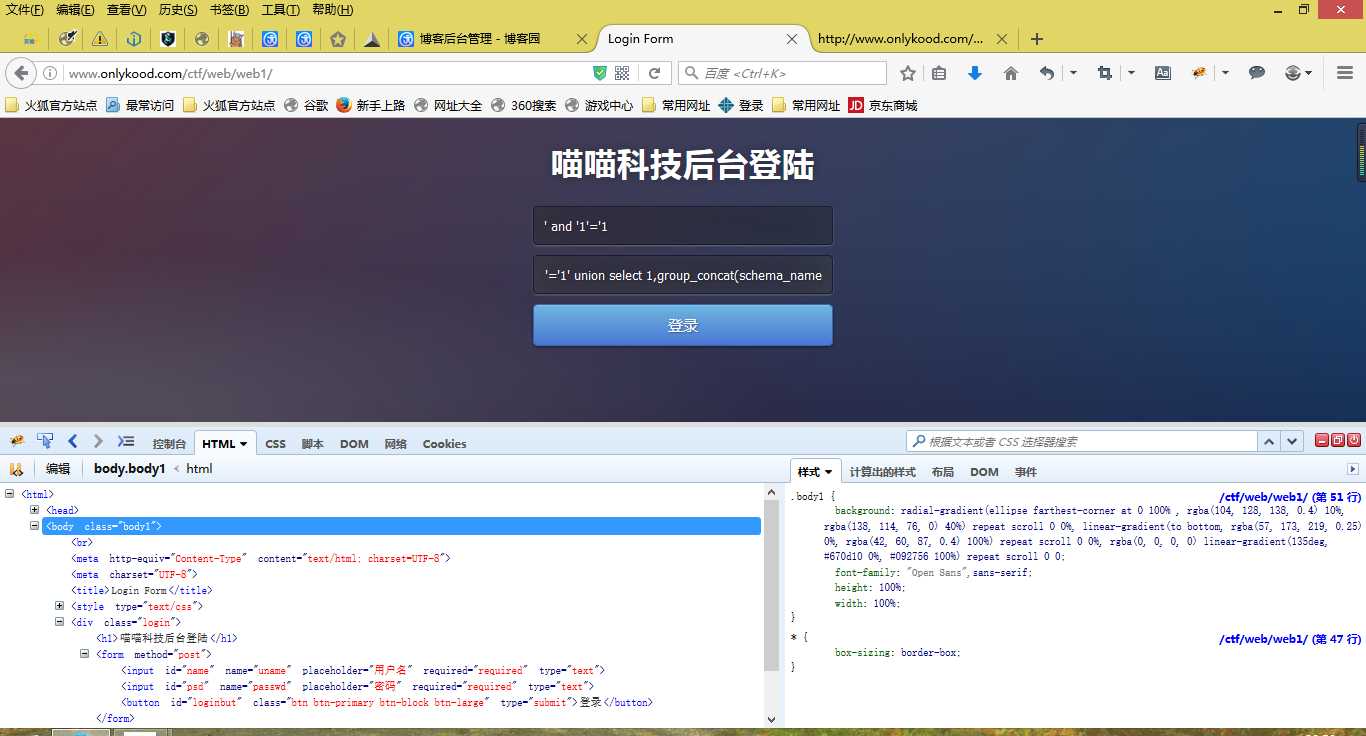The image size is (1366, 736).
Task: Collapse the <div class="login"> node
Action: click(59, 622)
